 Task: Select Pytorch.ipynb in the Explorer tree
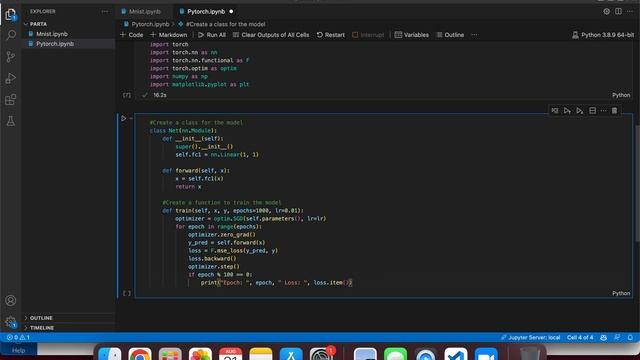[x=55, y=44]
